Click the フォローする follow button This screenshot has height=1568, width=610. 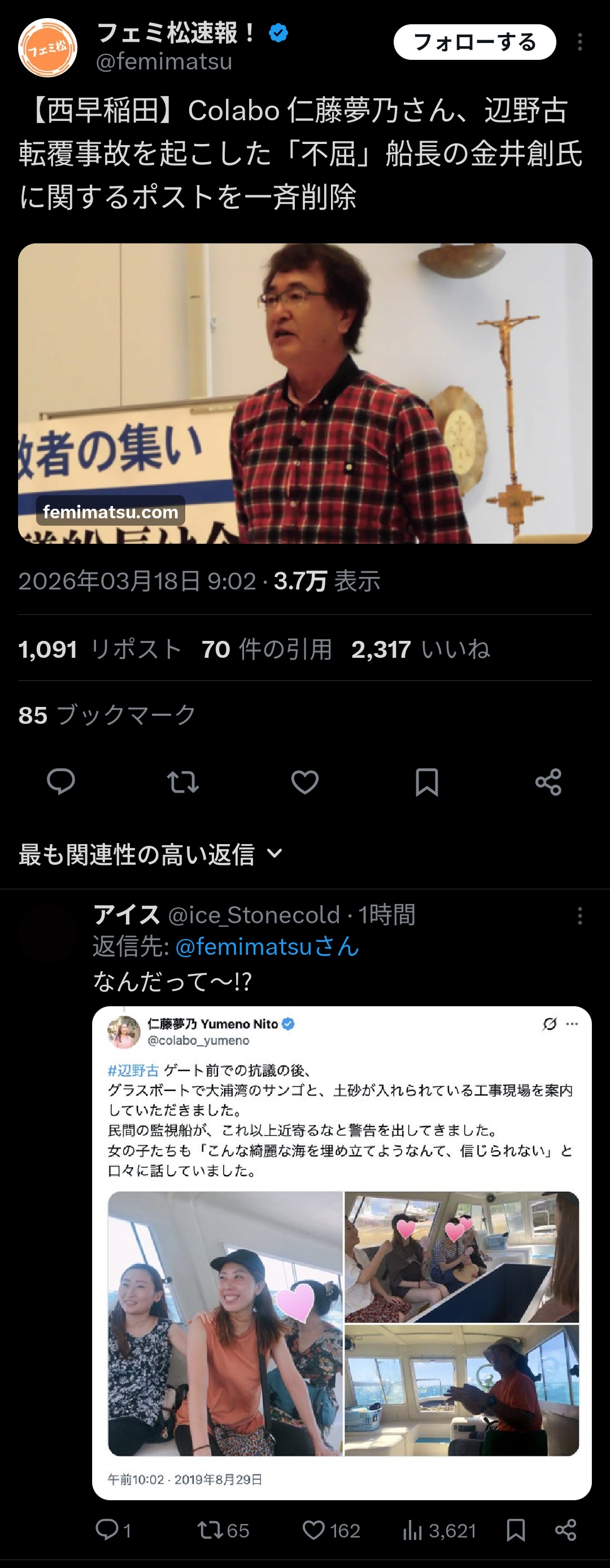tap(474, 42)
